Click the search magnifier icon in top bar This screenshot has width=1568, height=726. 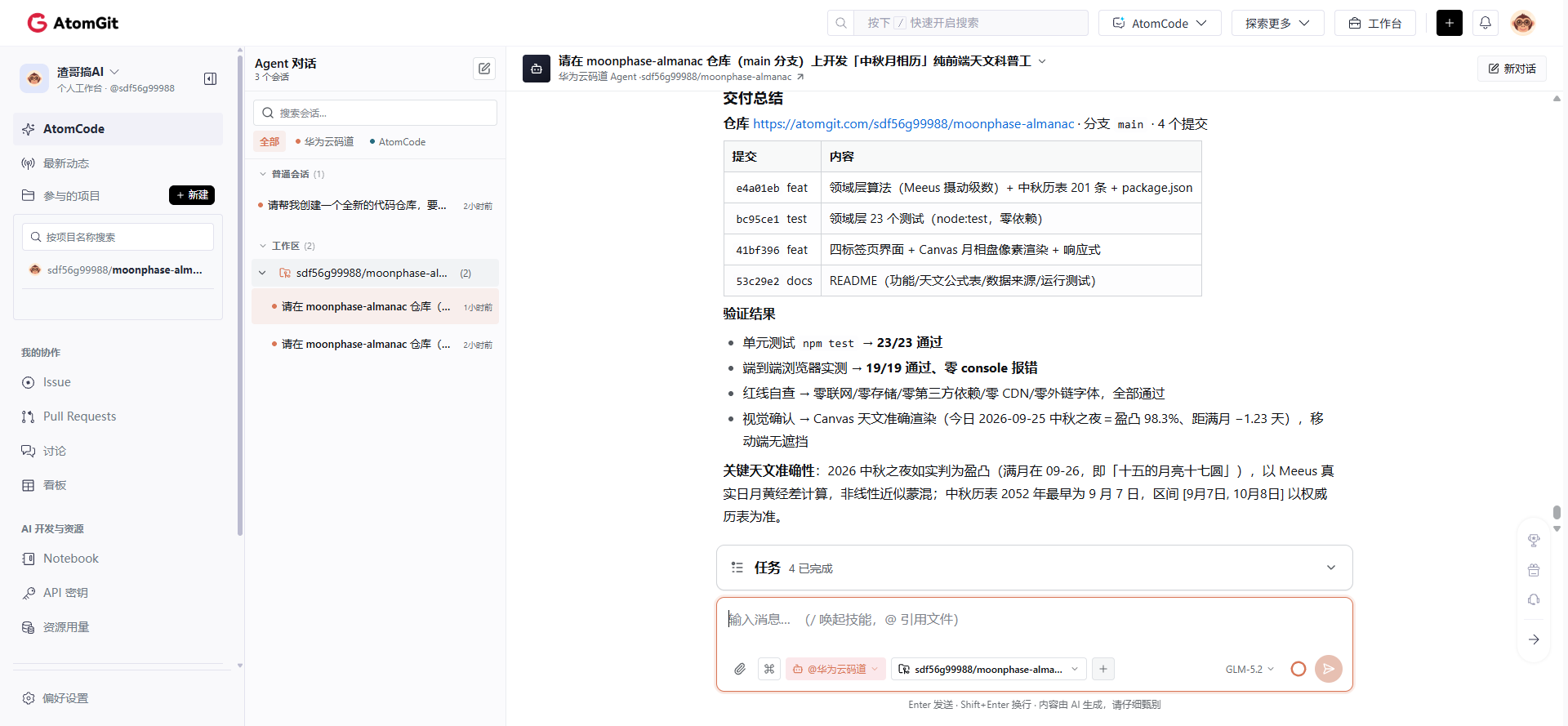pyautogui.click(x=841, y=23)
